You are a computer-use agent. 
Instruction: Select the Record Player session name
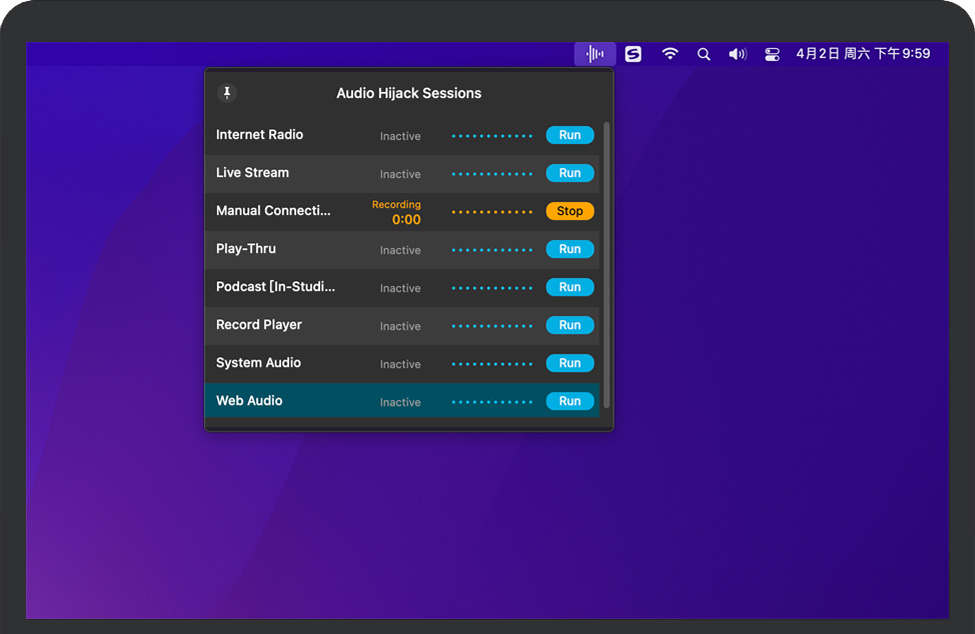[x=259, y=325]
